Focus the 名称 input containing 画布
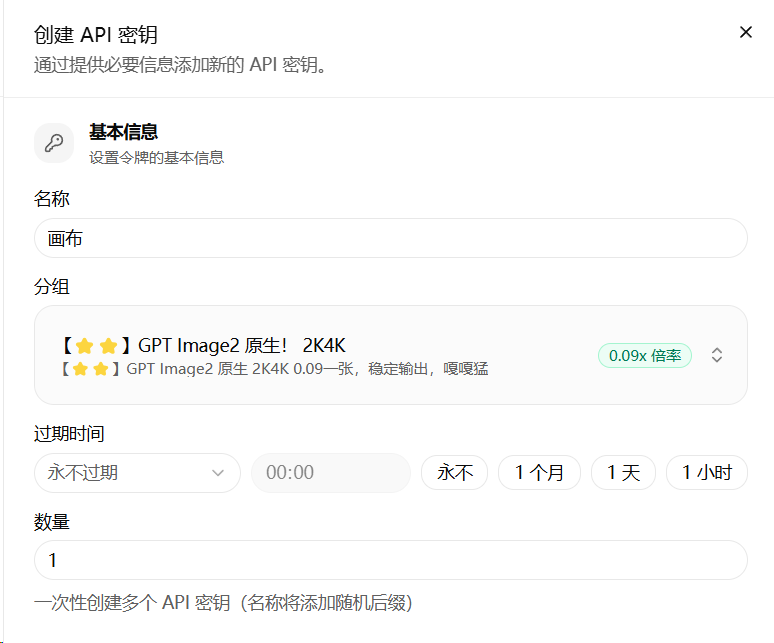Image resolution: width=774 pixels, height=643 pixels. click(390, 238)
